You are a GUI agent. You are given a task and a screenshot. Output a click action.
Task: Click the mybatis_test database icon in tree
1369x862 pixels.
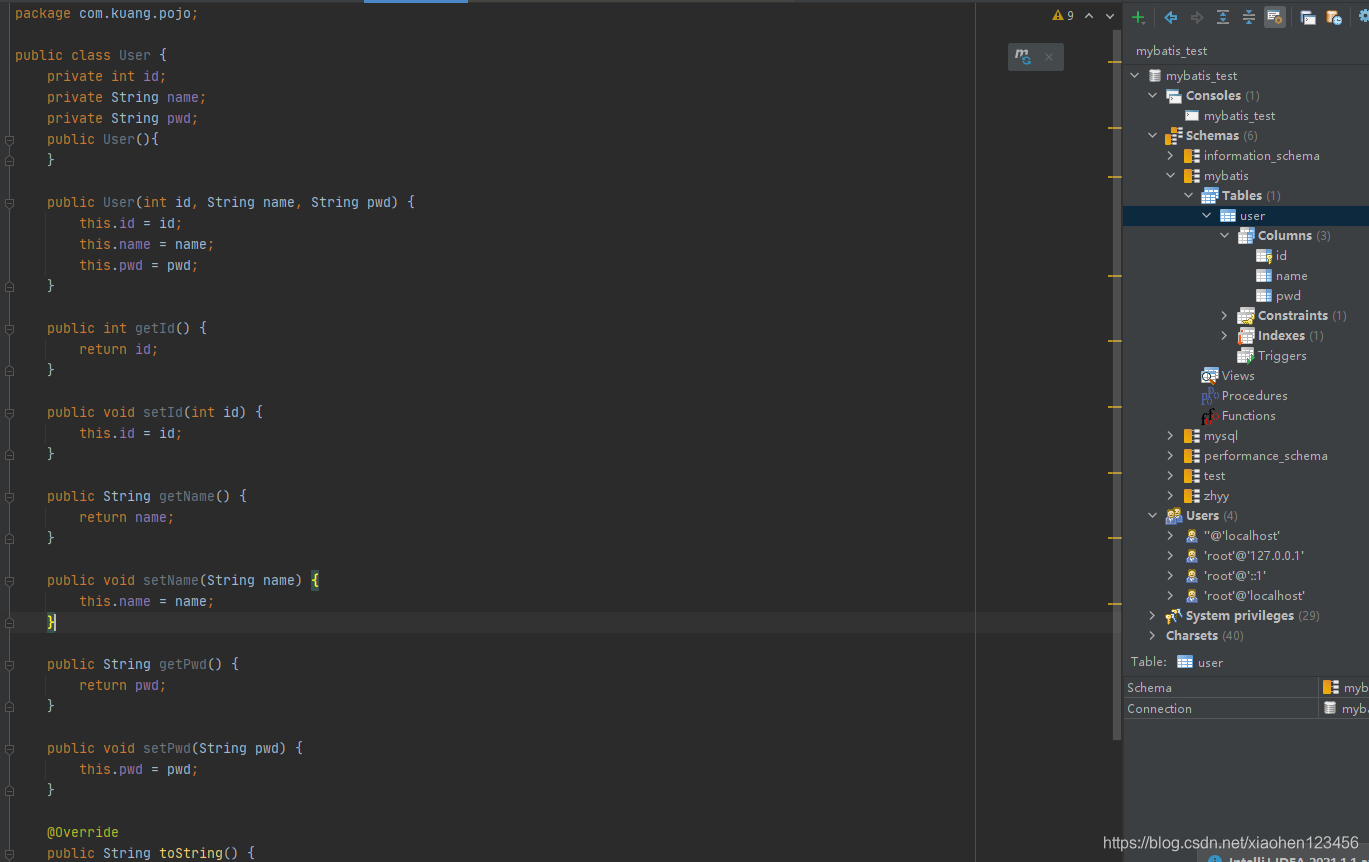coord(1155,76)
